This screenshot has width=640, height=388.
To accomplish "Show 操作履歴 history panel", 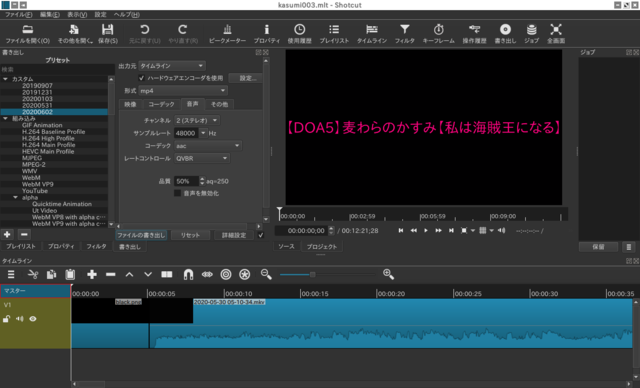I will [x=474, y=33].
